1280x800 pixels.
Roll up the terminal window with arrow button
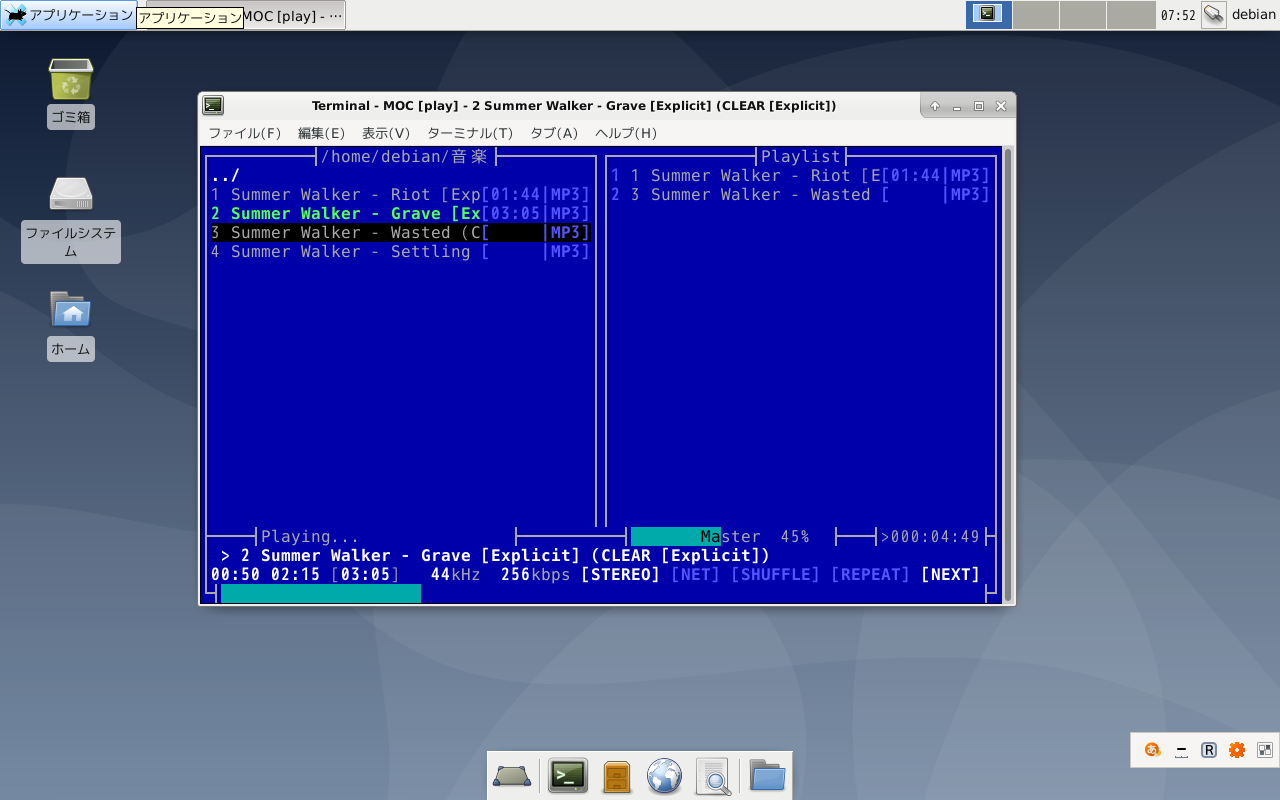[935, 106]
